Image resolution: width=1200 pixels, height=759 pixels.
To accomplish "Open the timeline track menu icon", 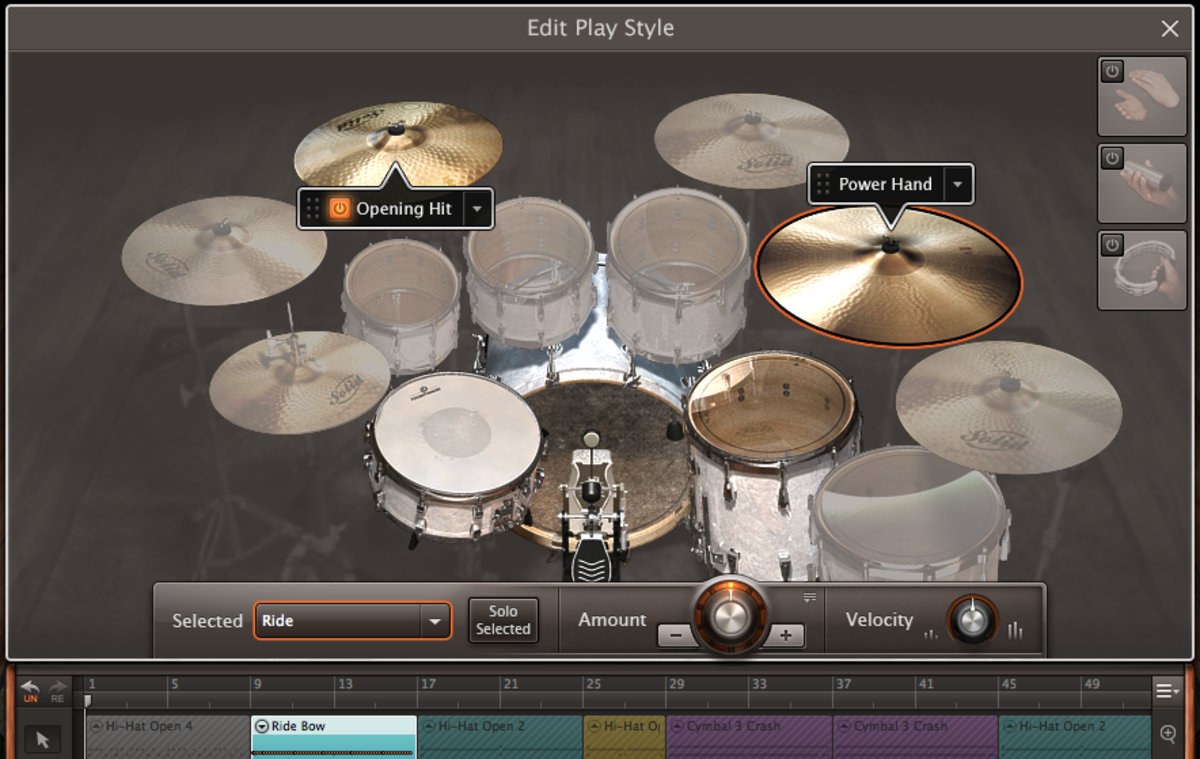I will point(1167,690).
